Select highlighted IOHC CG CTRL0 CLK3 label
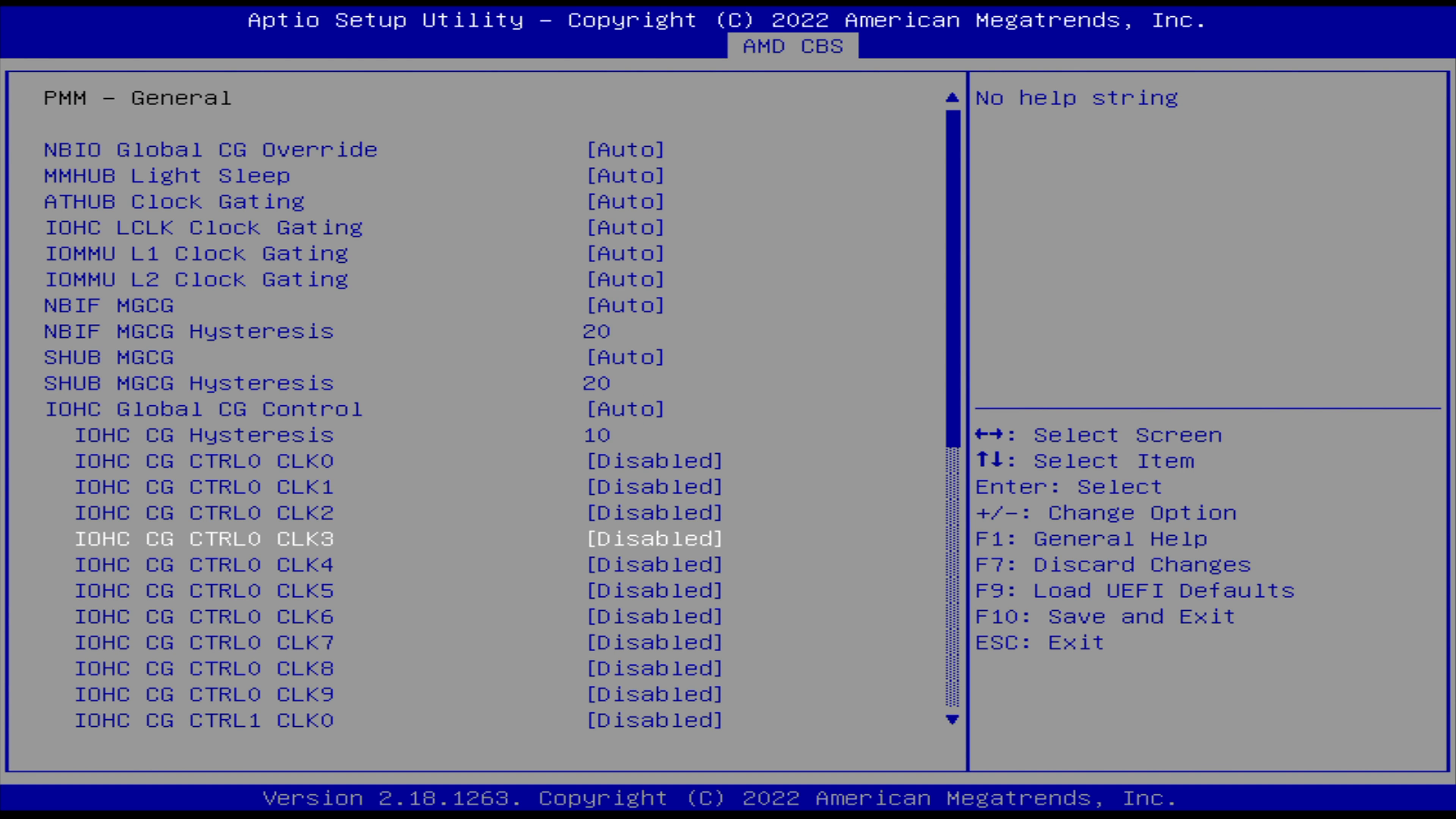This screenshot has height=819, width=1456. click(204, 539)
